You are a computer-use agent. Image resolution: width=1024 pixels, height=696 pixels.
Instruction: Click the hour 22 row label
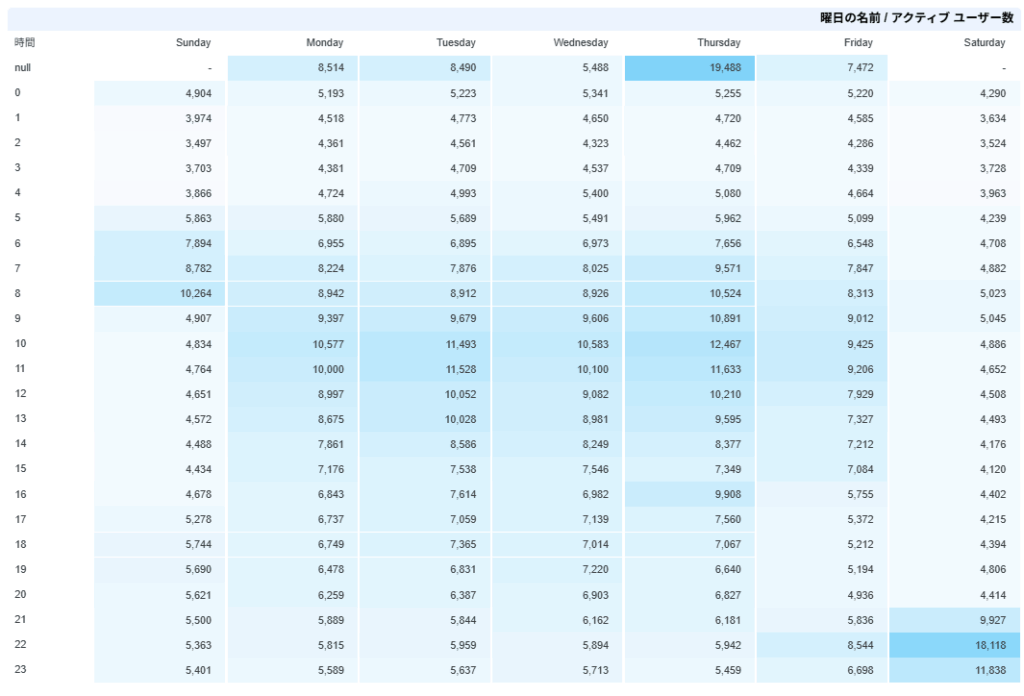click(x=20, y=644)
